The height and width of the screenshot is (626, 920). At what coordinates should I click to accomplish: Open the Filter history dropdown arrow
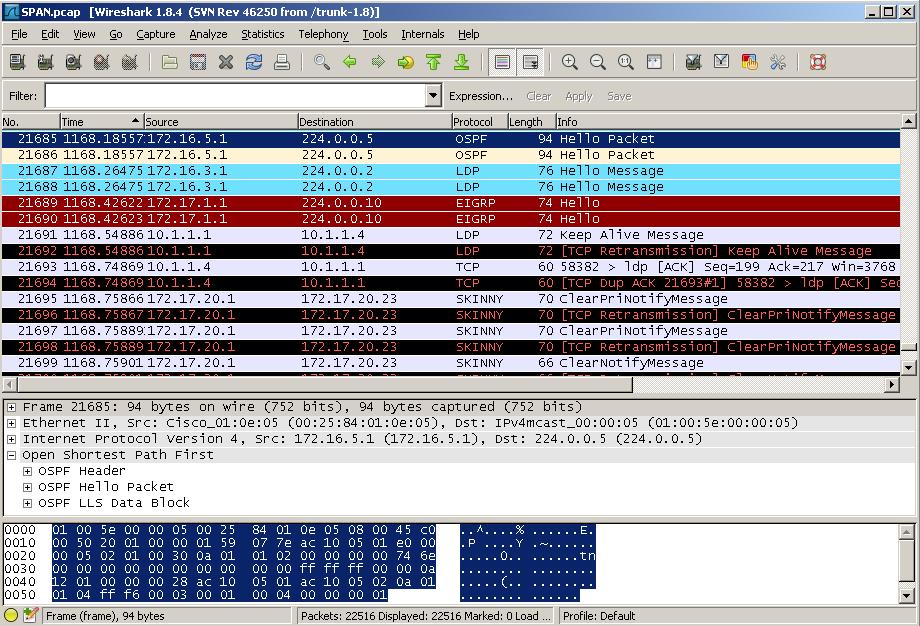[x=433, y=96]
